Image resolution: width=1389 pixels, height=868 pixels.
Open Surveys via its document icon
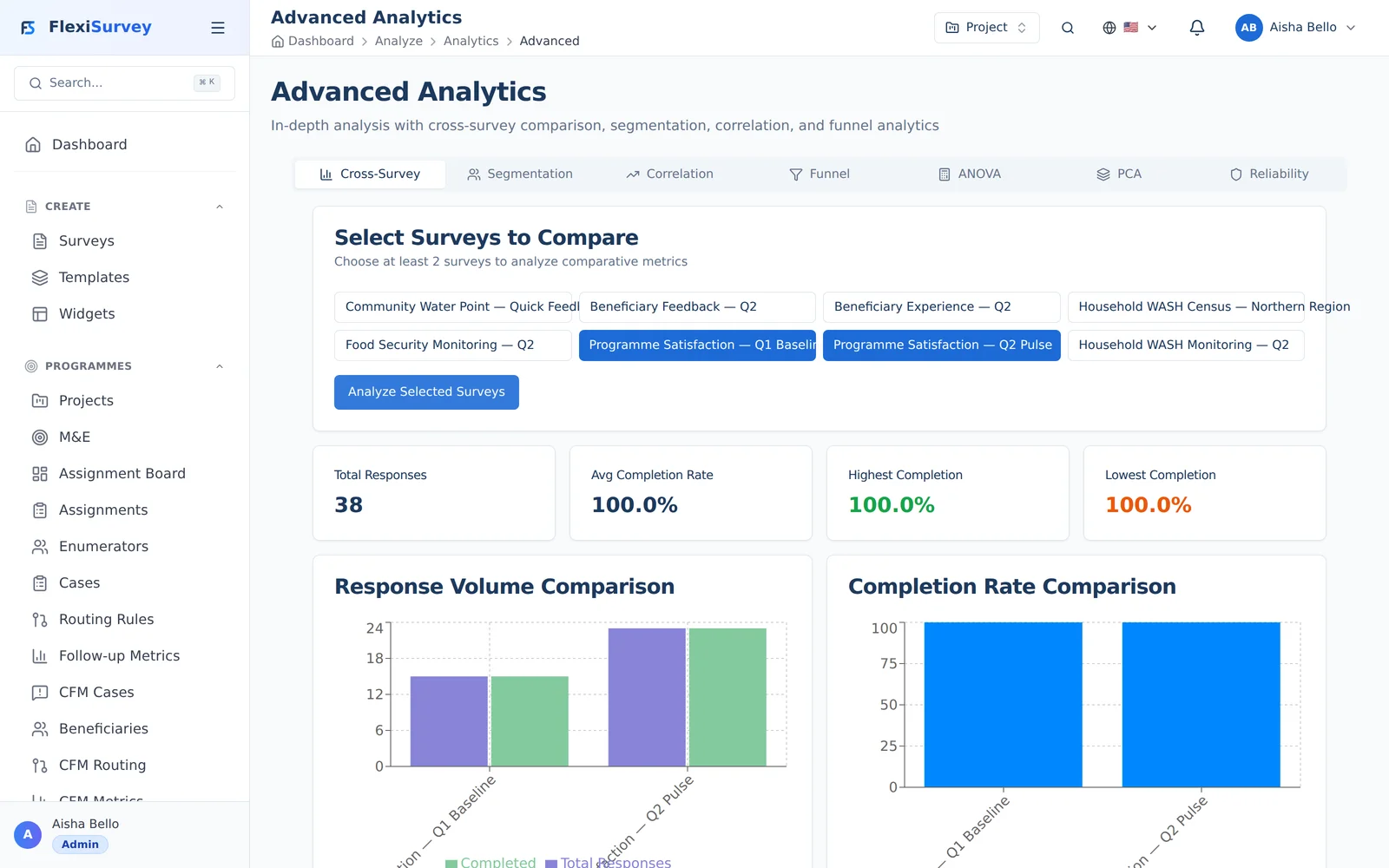40,241
